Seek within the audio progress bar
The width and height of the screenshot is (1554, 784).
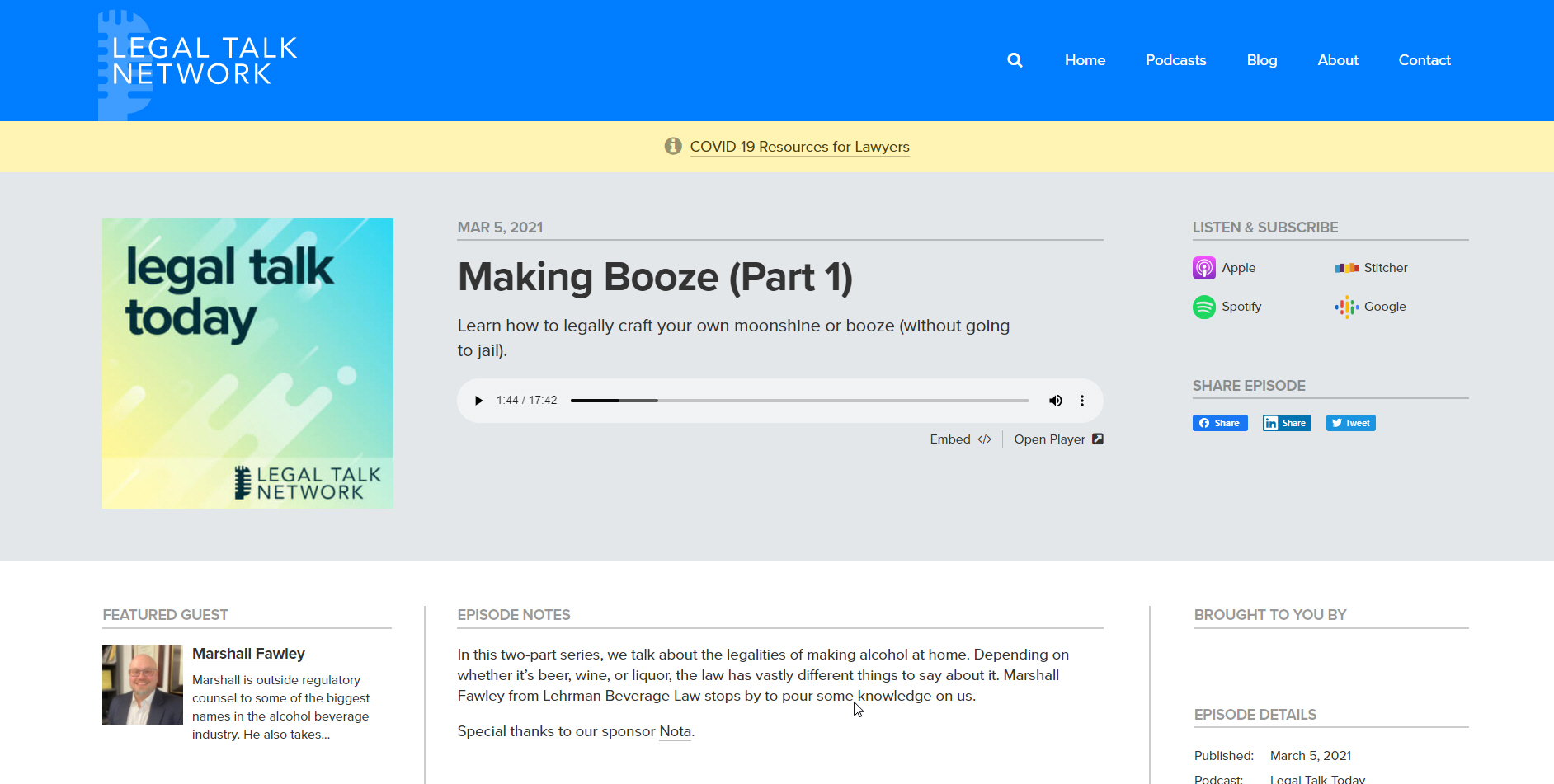coord(799,401)
